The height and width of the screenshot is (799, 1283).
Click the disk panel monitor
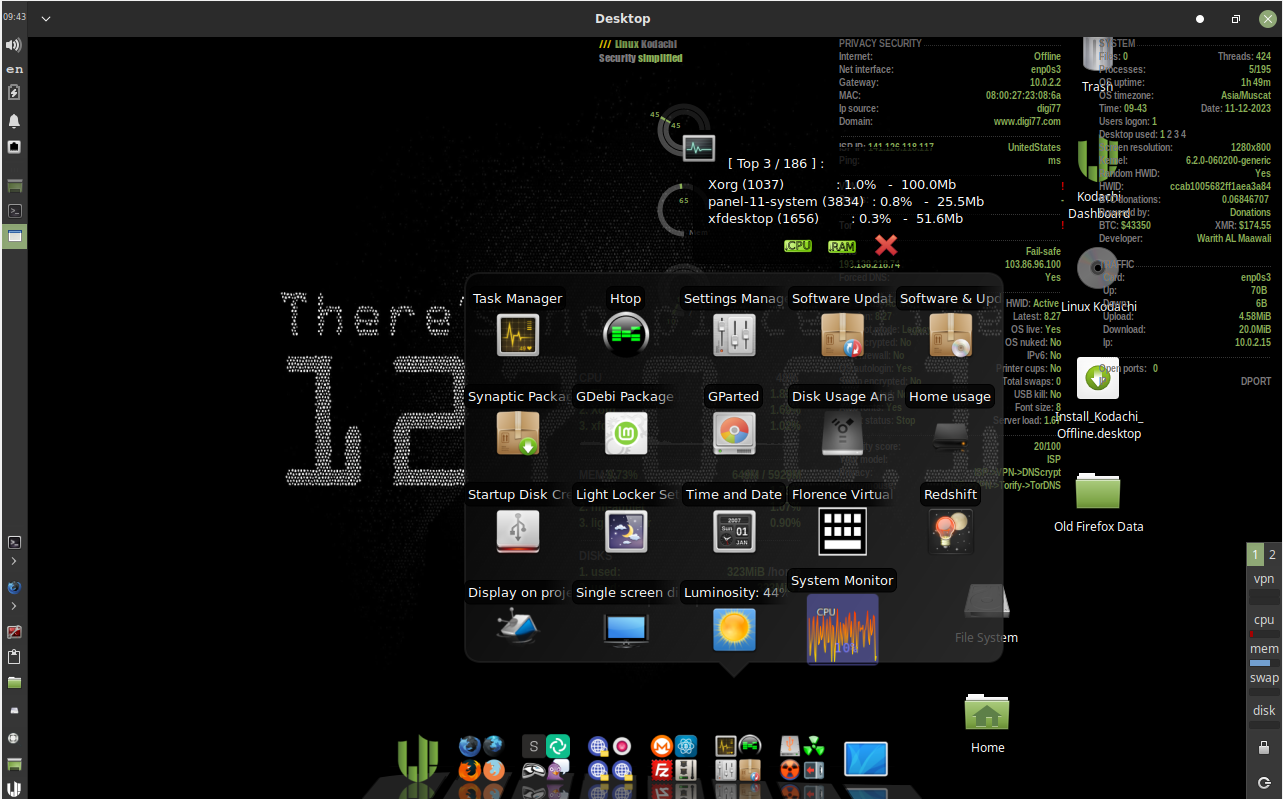click(1264, 715)
